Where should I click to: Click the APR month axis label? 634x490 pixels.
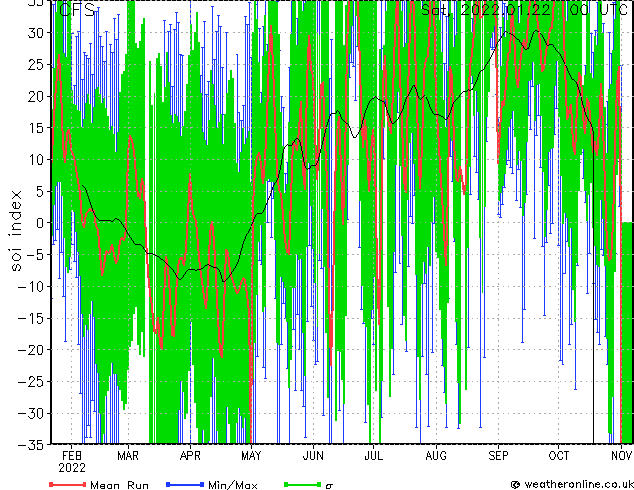190,456
